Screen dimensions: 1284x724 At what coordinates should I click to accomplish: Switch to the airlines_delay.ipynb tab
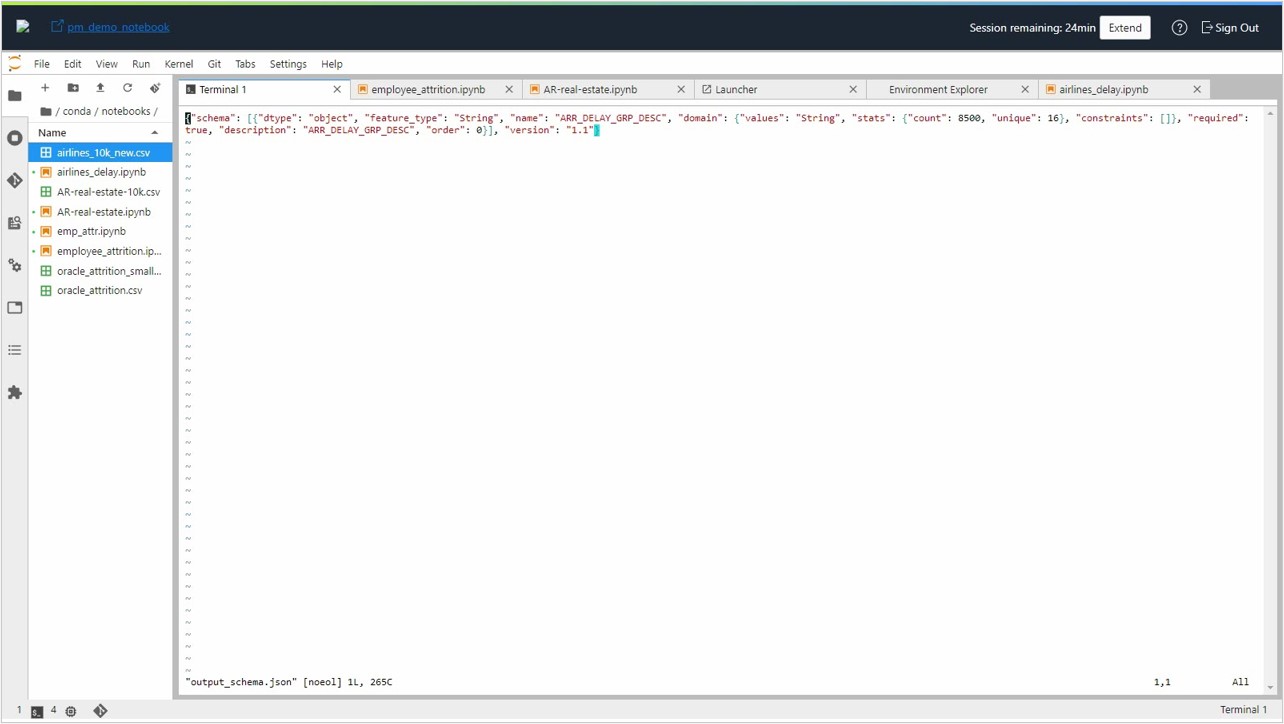[x=1125, y=89]
